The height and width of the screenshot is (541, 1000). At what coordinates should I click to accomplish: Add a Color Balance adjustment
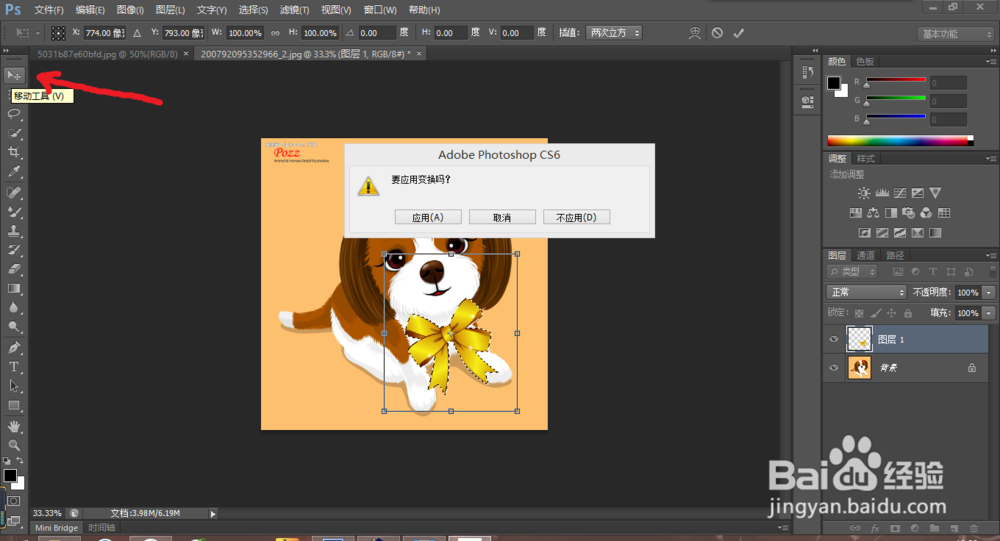[873, 213]
